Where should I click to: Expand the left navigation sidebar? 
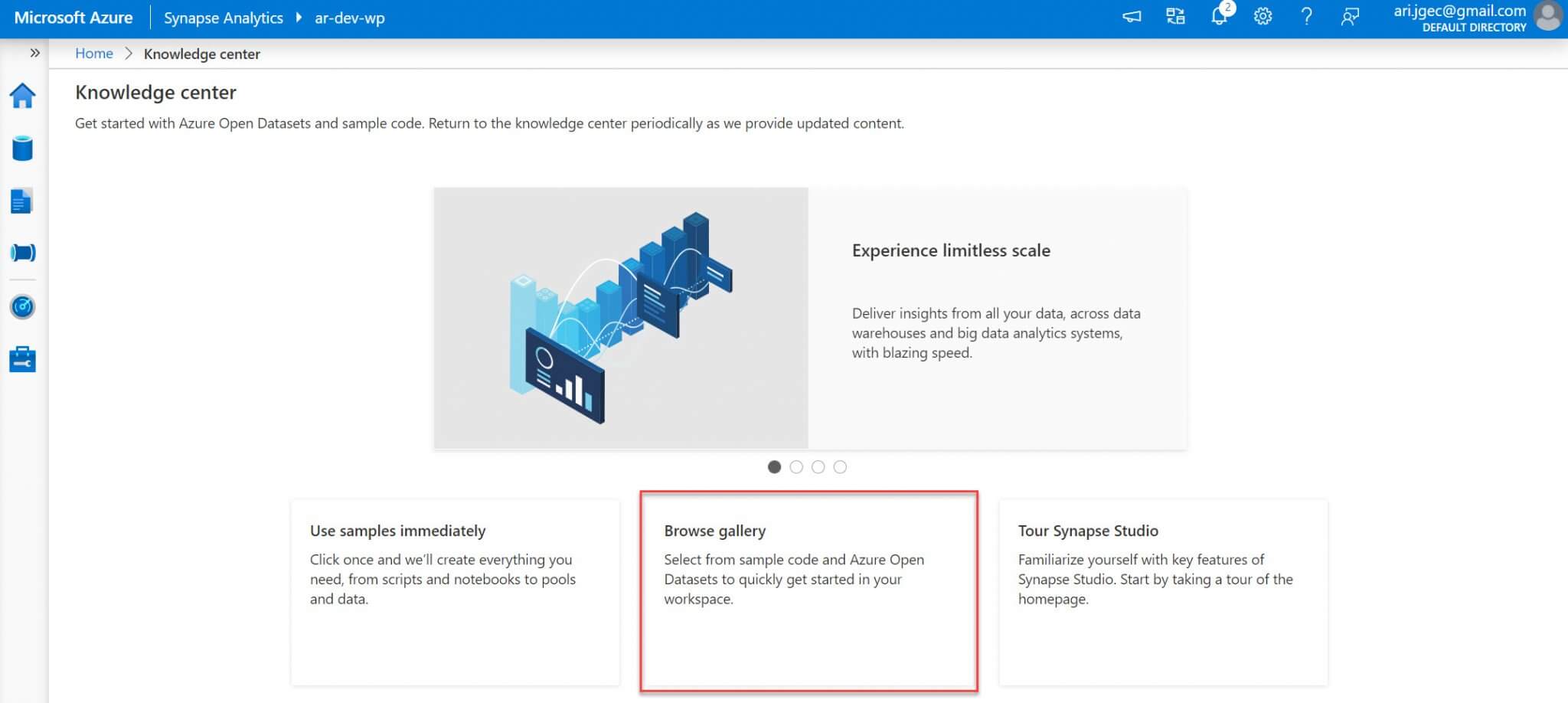click(34, 53)
